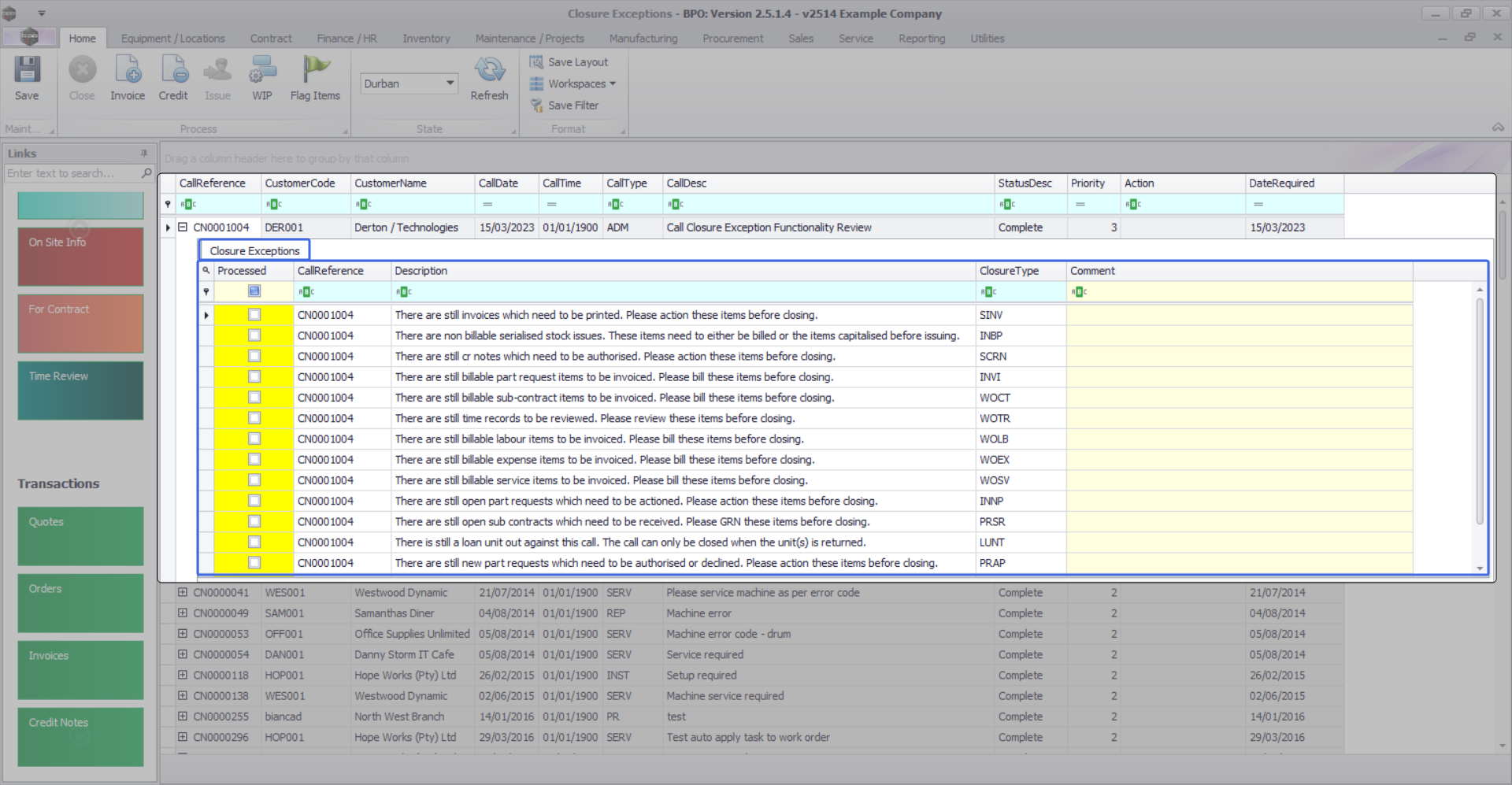Click the Close process icon

[x=82, y=77]
